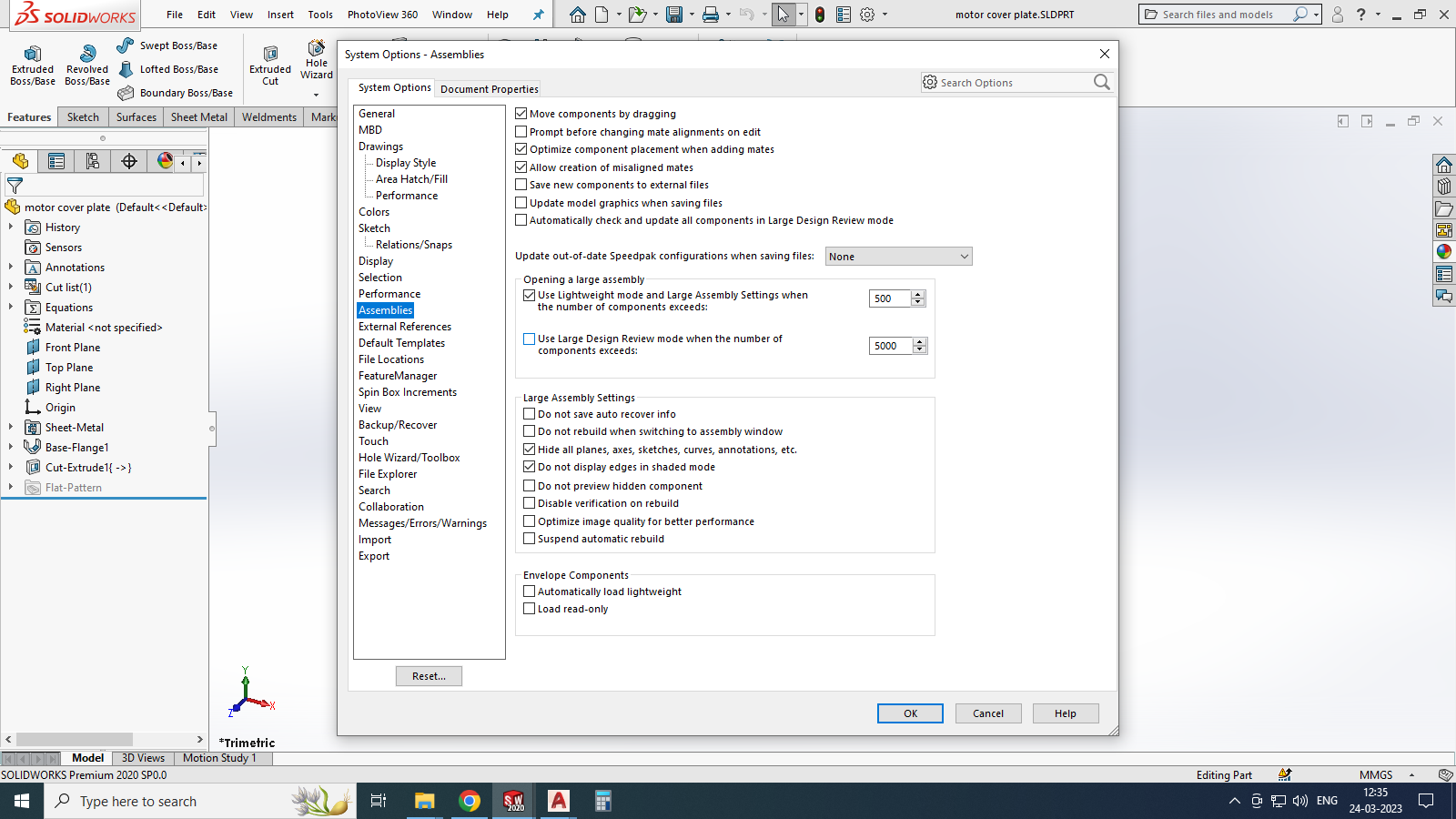
Task: Uncheck Move components by dragging
Action: click(521, 113)
